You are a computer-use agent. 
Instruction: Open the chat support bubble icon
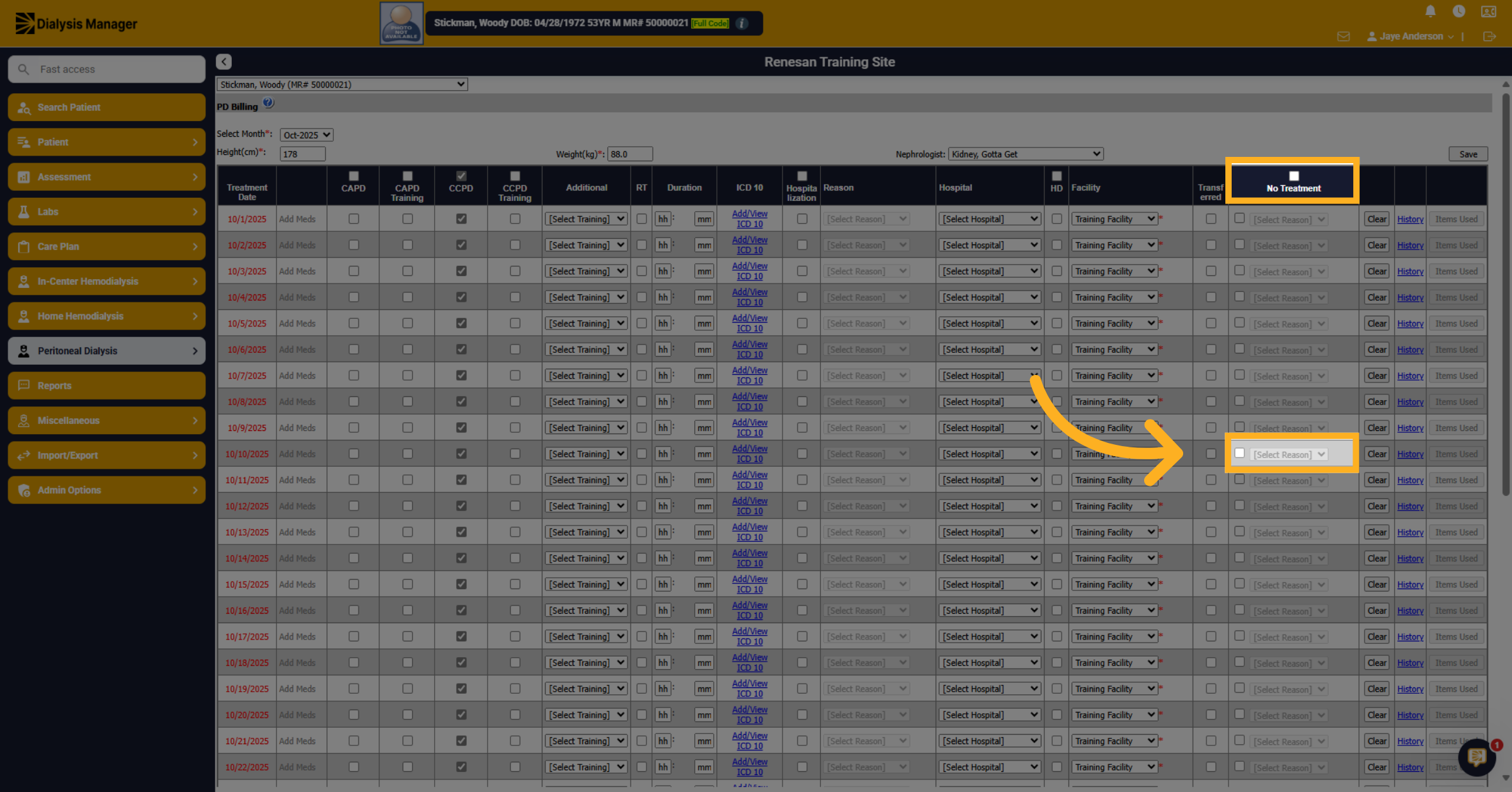click(x=1477, y=757)
